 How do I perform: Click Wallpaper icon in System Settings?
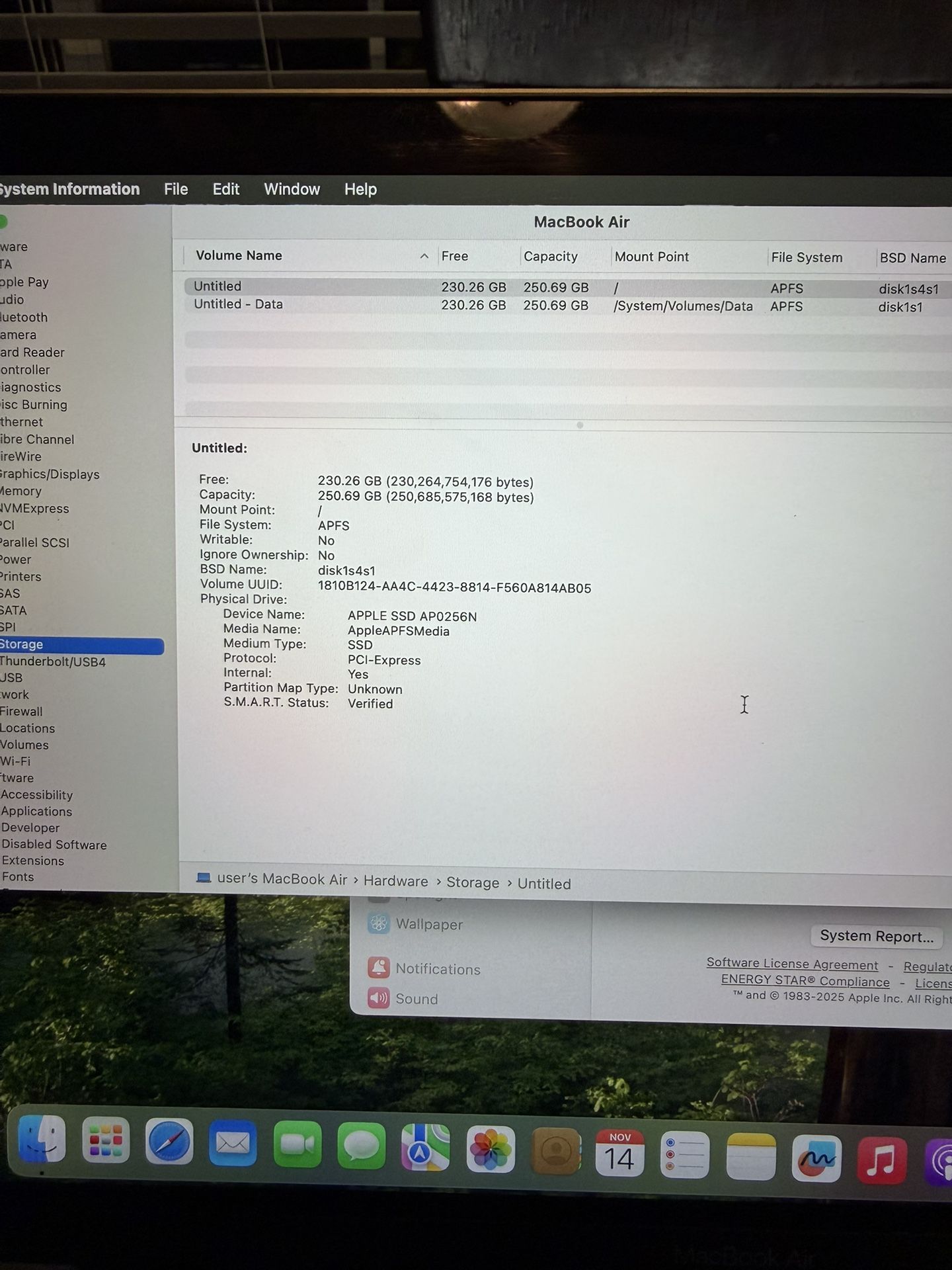coord(379,923)
